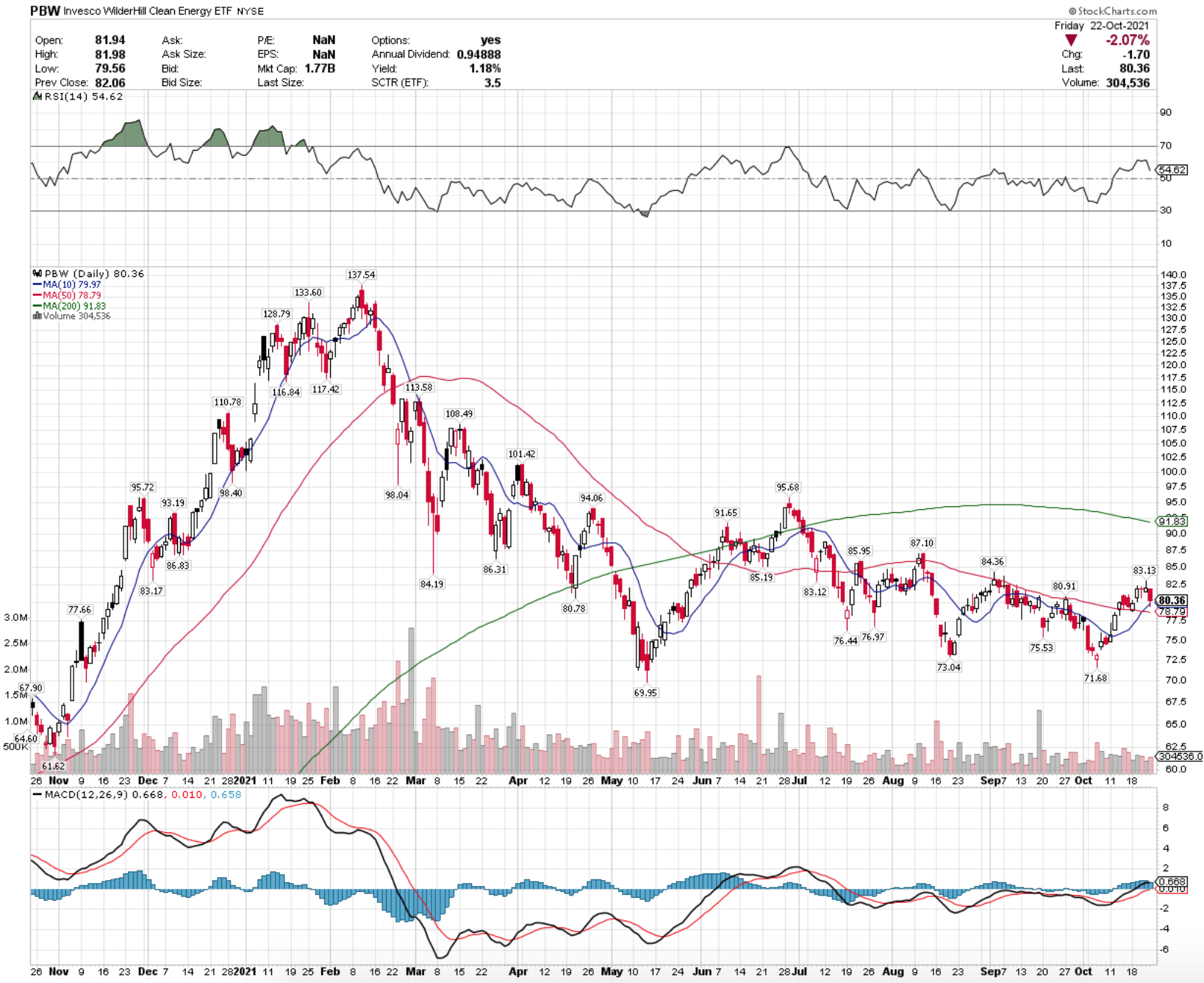Viewport: 1204px width, 983px height.
Task: Click the 75.53 September low label
Action: [x=1041, y=648]
